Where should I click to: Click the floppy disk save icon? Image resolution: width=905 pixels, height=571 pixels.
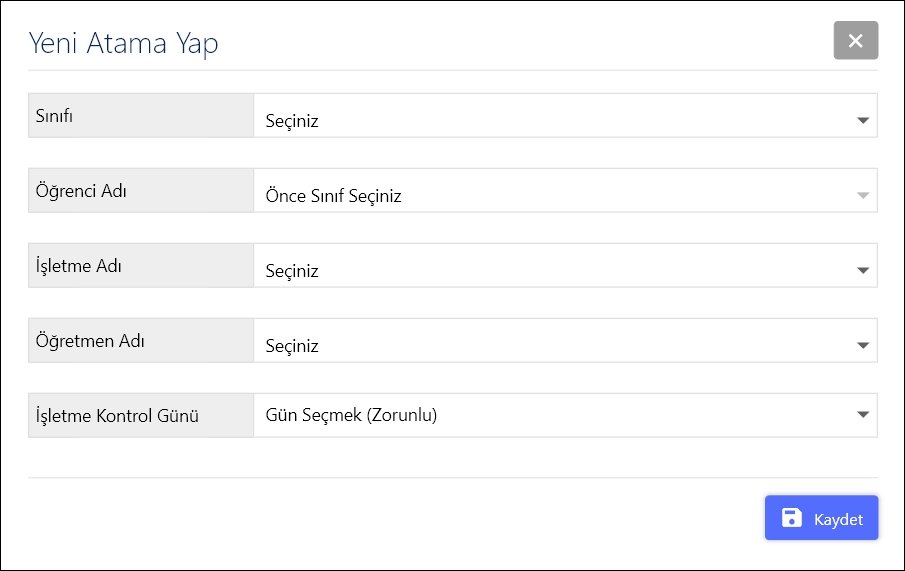tap(792, 518)
